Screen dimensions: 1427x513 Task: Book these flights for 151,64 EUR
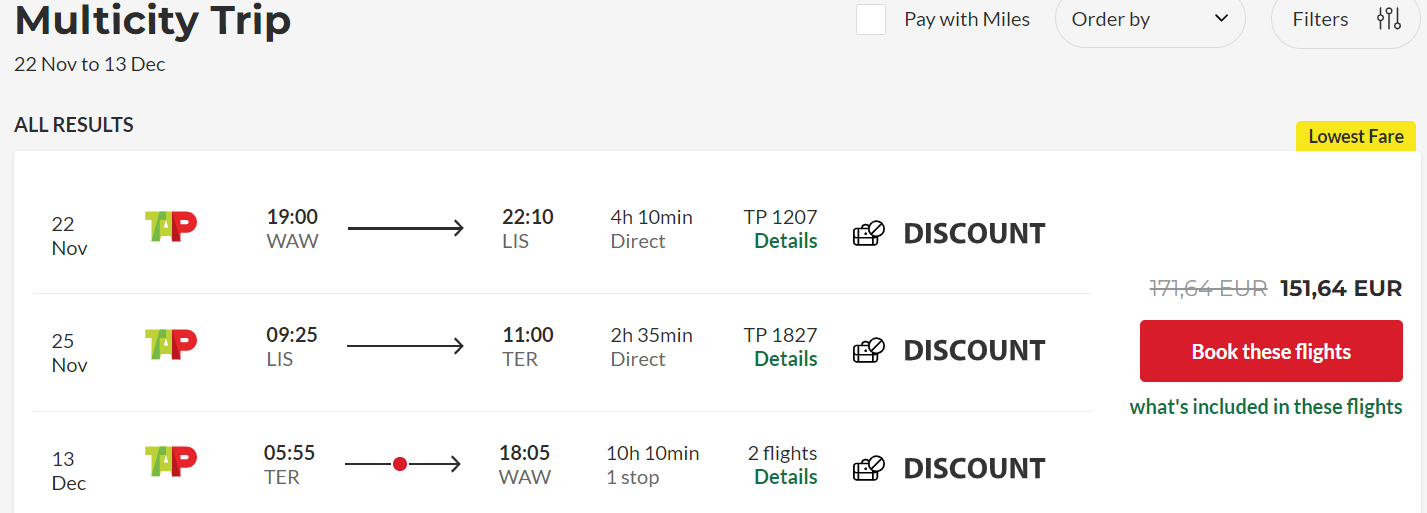[x=1271, y=351]
